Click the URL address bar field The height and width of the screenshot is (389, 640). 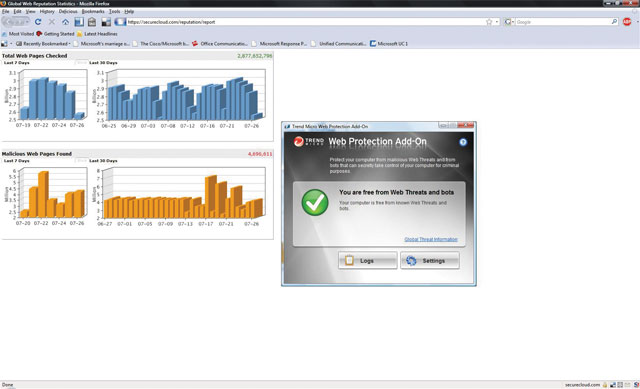tap(305, 22)
